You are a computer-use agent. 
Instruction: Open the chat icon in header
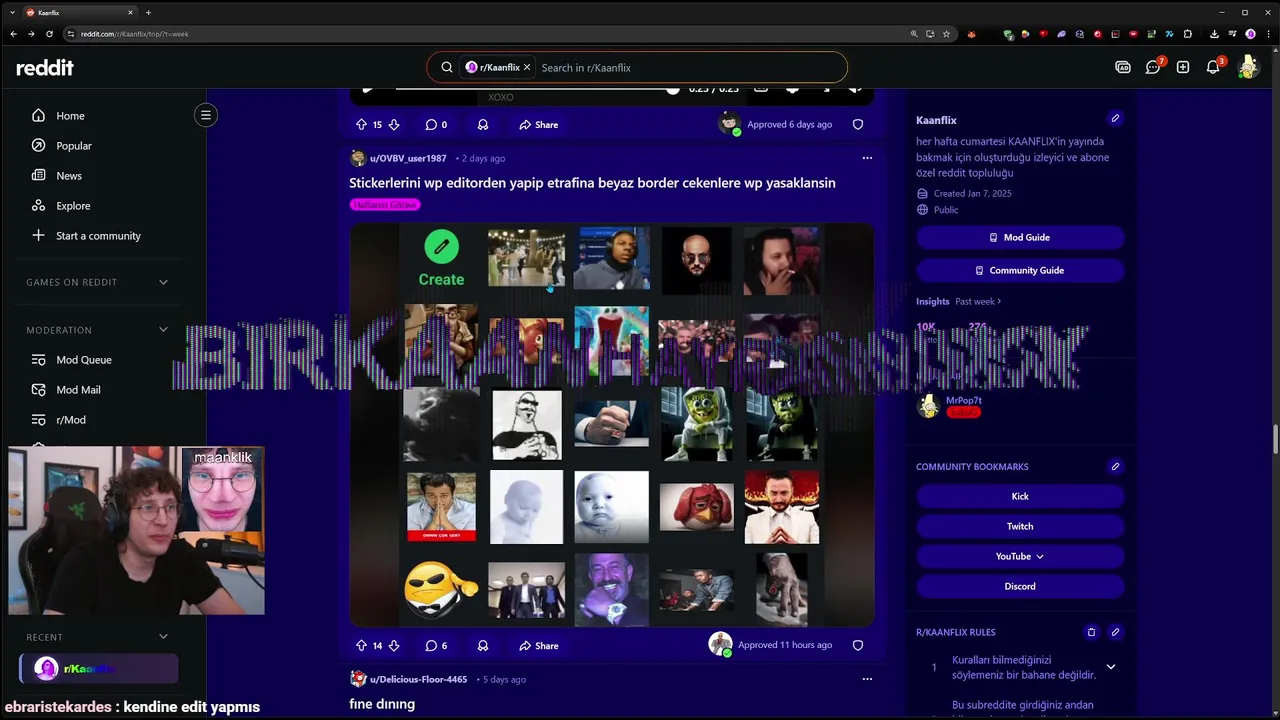[x=1153, y=67]
